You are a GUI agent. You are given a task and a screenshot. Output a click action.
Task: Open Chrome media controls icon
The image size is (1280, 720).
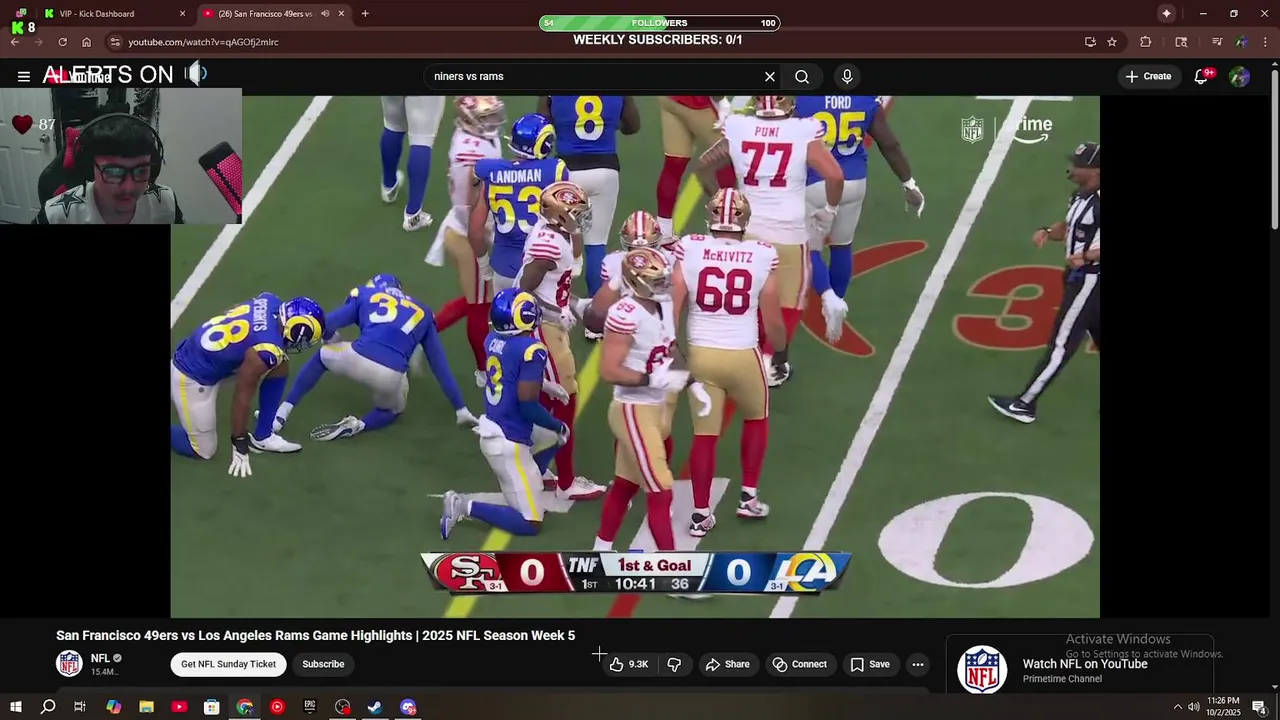(x=1217, y=42)
